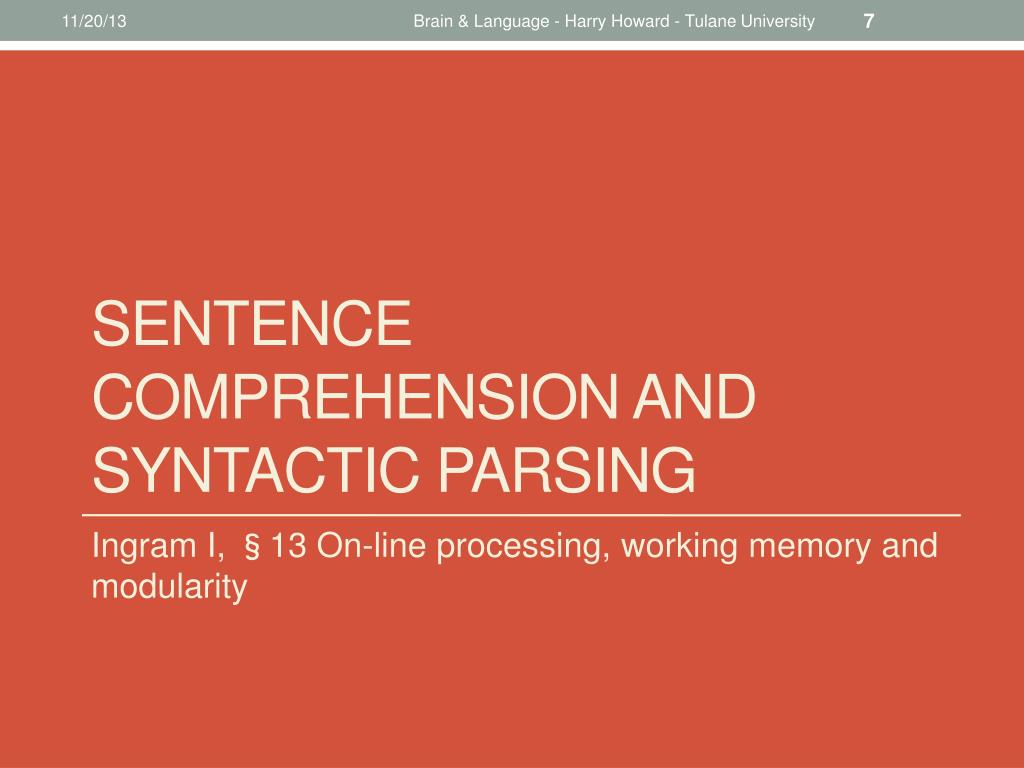The image size is (1024, 768).
Task: Click working memory in the subtitle
Action: (x=745, y=547)
